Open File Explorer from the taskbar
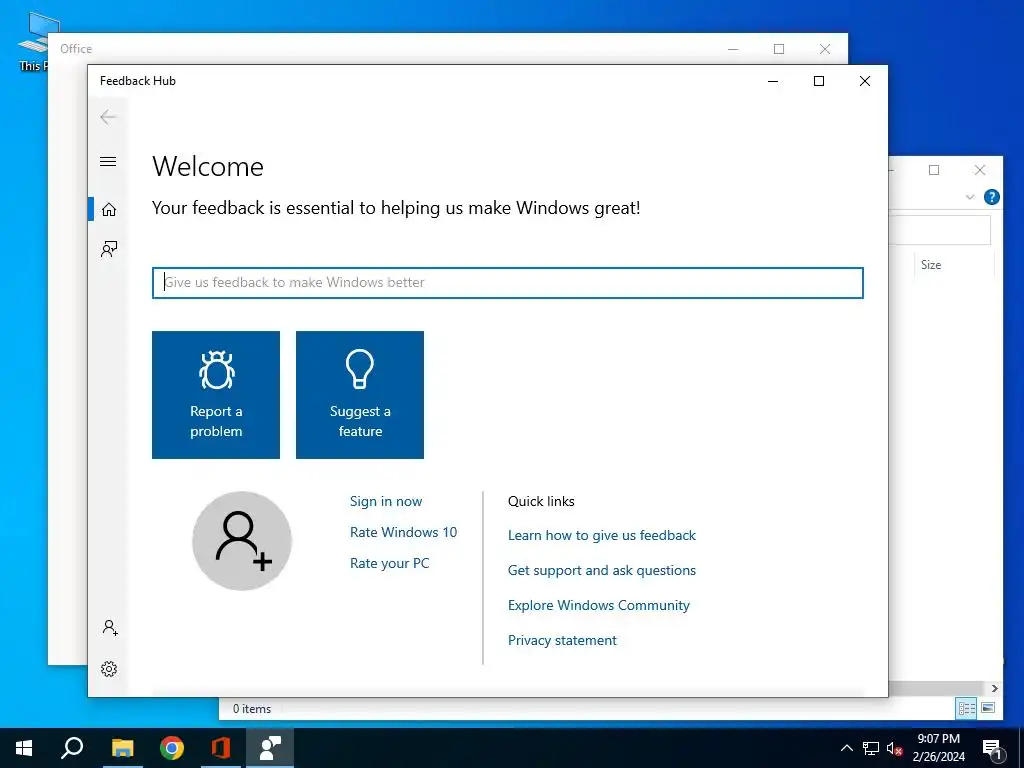 (122, 748)
